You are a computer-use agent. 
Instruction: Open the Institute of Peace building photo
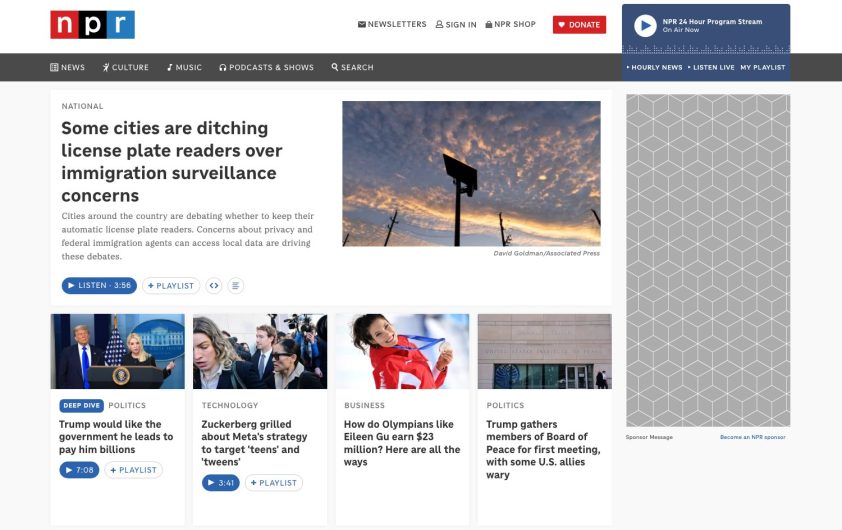[545, 351]
